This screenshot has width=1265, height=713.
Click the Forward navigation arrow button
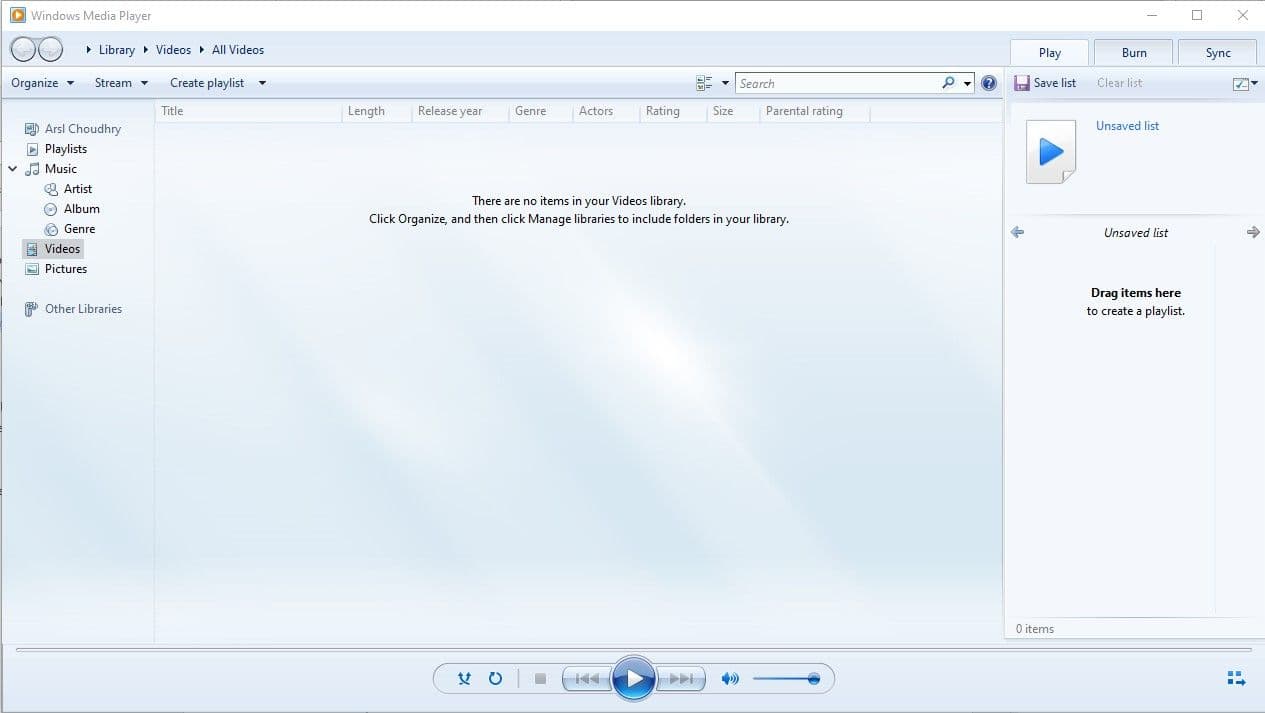click(50, 49)
